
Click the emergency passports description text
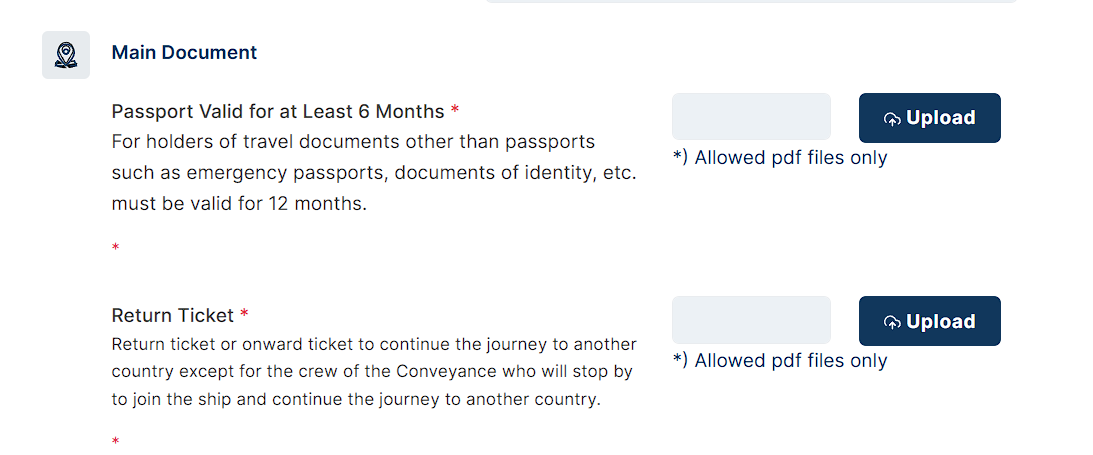point(374,173)
